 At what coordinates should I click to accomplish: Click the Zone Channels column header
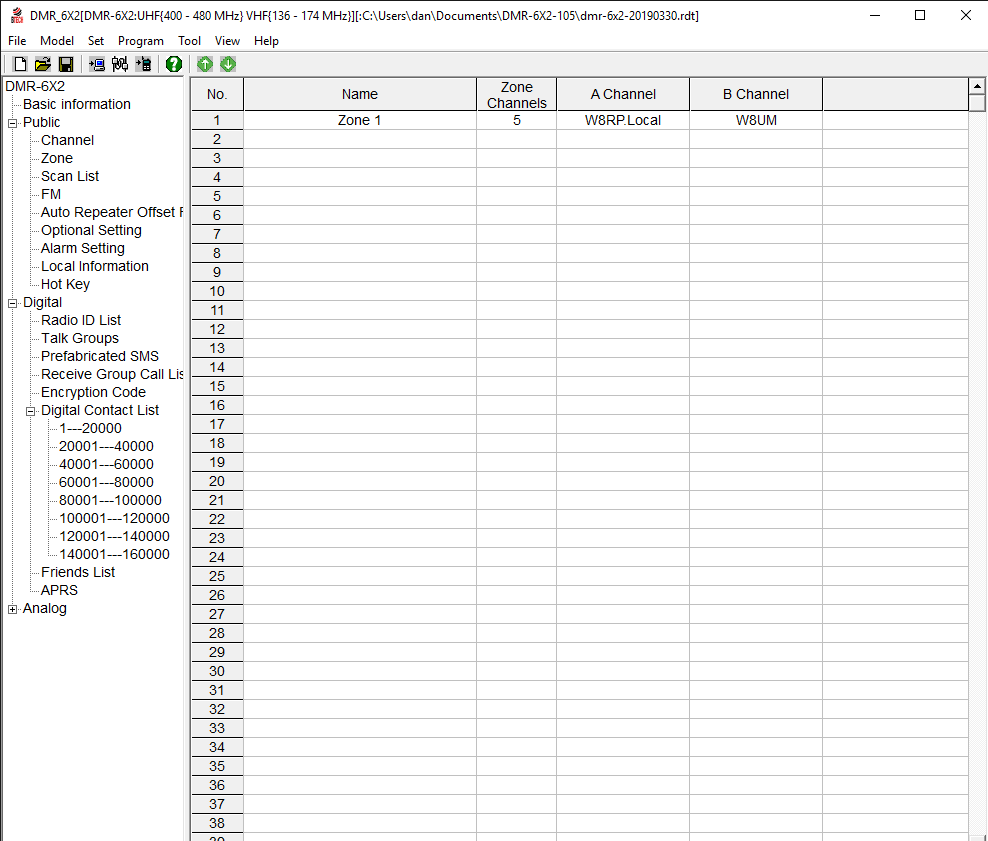pos(516,94)
